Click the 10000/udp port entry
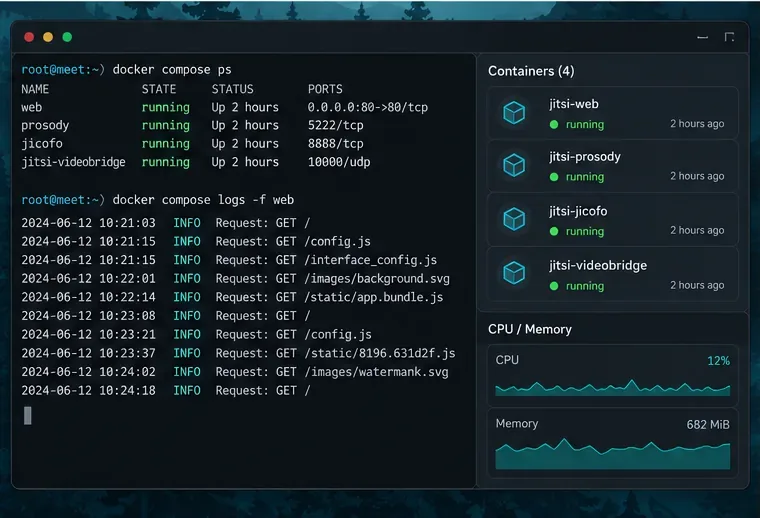Viewport: 760px width, 518px height. click(339, 162)
